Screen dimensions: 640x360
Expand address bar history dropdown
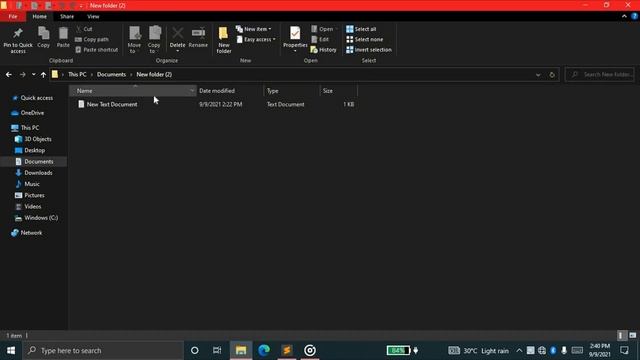(x=538, y=75)
